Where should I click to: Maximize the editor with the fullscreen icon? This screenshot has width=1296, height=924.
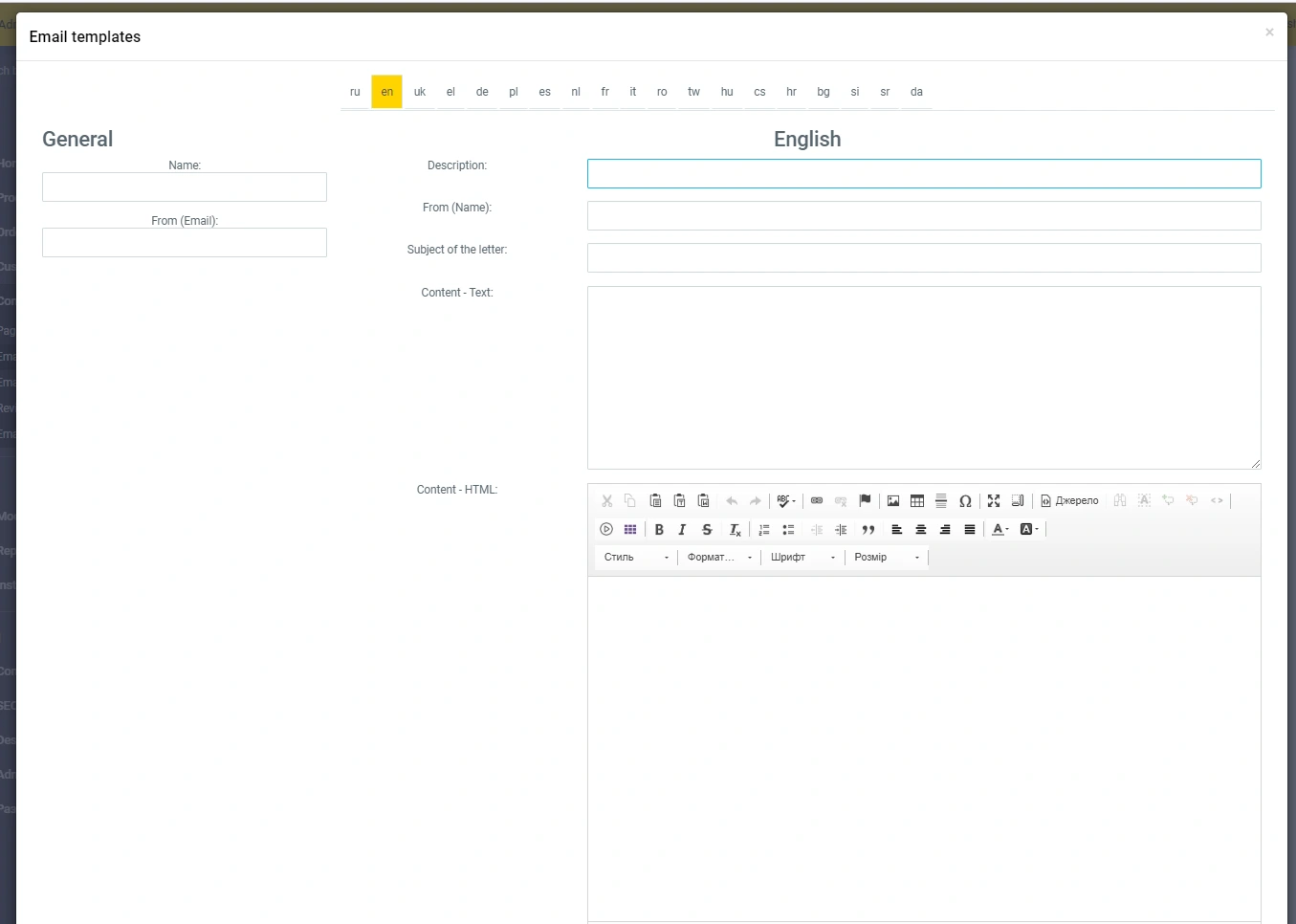[x=994, y=501]
